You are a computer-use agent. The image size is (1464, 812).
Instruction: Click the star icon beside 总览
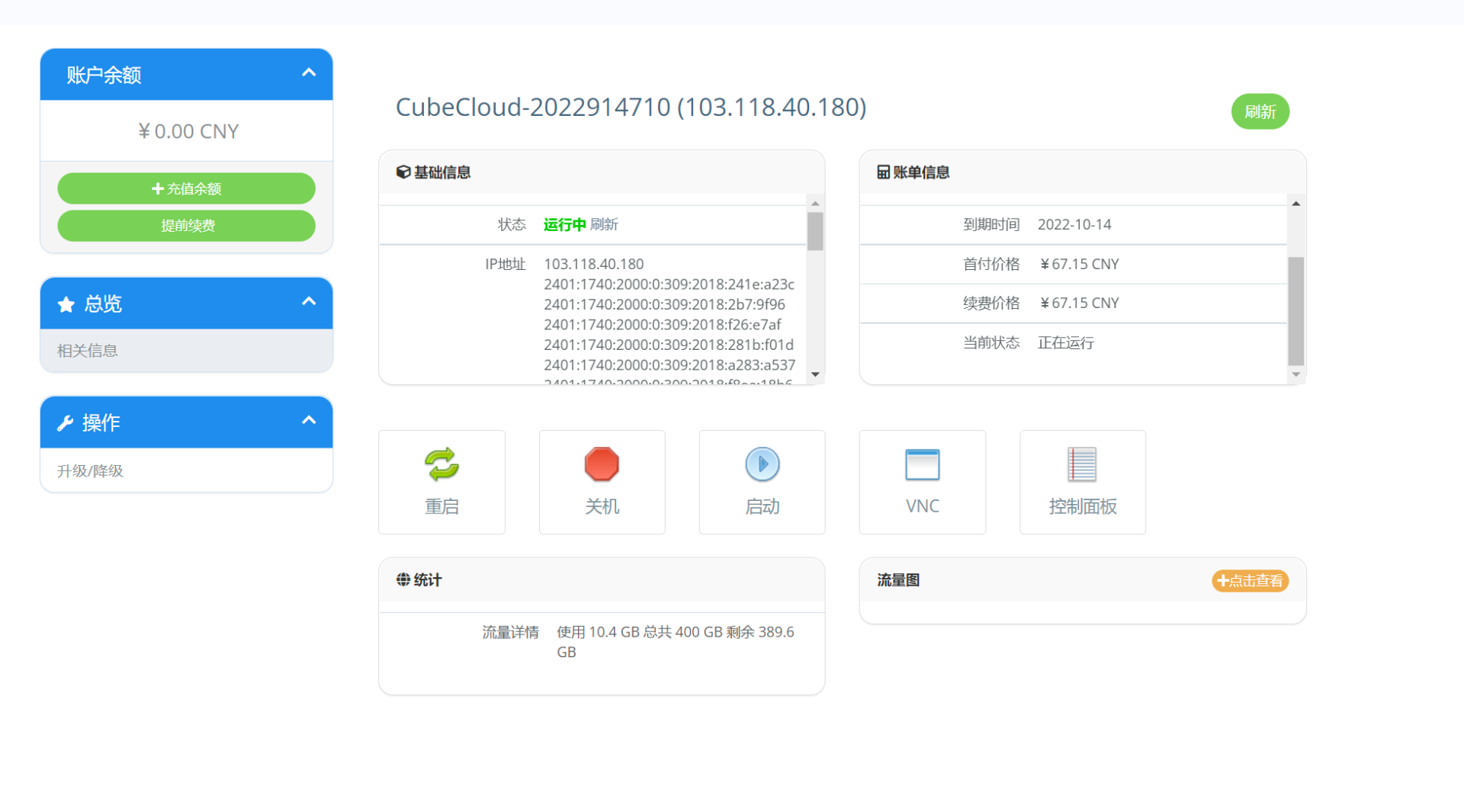pos(66,304)
